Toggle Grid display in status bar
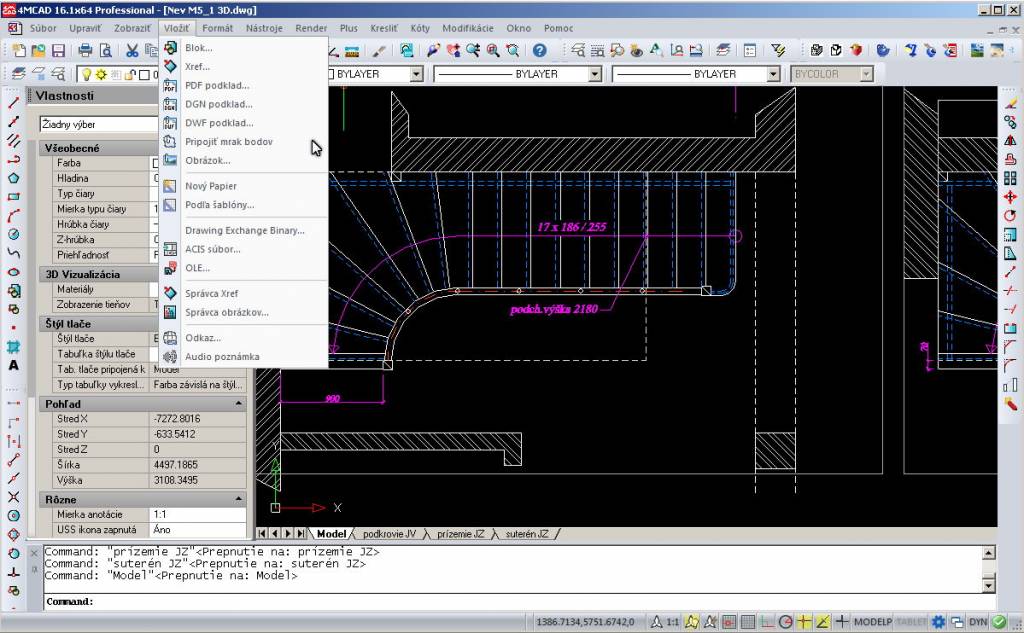 click(x=748, y=622)
